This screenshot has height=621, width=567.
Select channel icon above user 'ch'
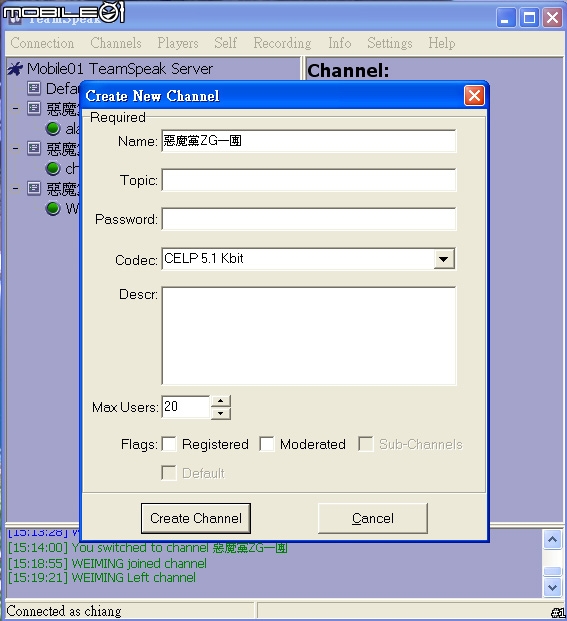(34, 149)
